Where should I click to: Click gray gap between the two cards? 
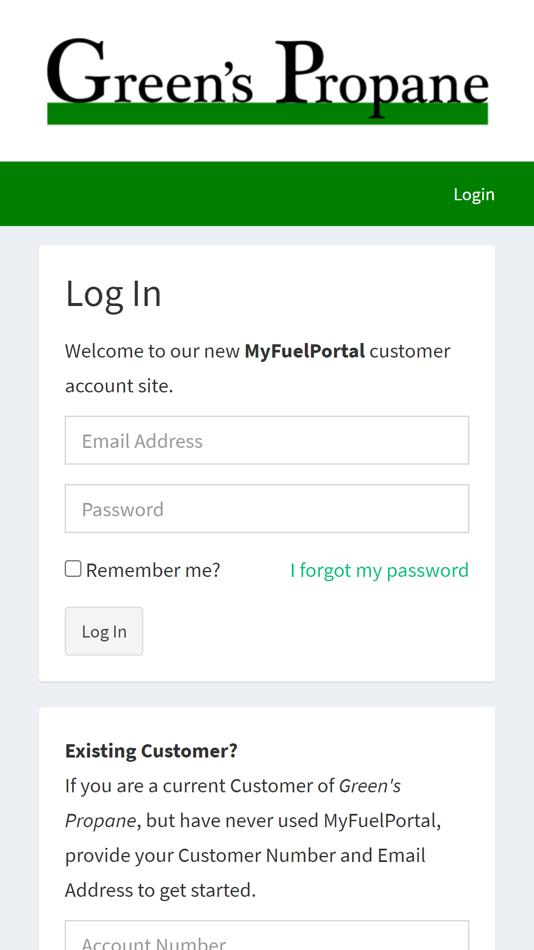tap(267, 694)
